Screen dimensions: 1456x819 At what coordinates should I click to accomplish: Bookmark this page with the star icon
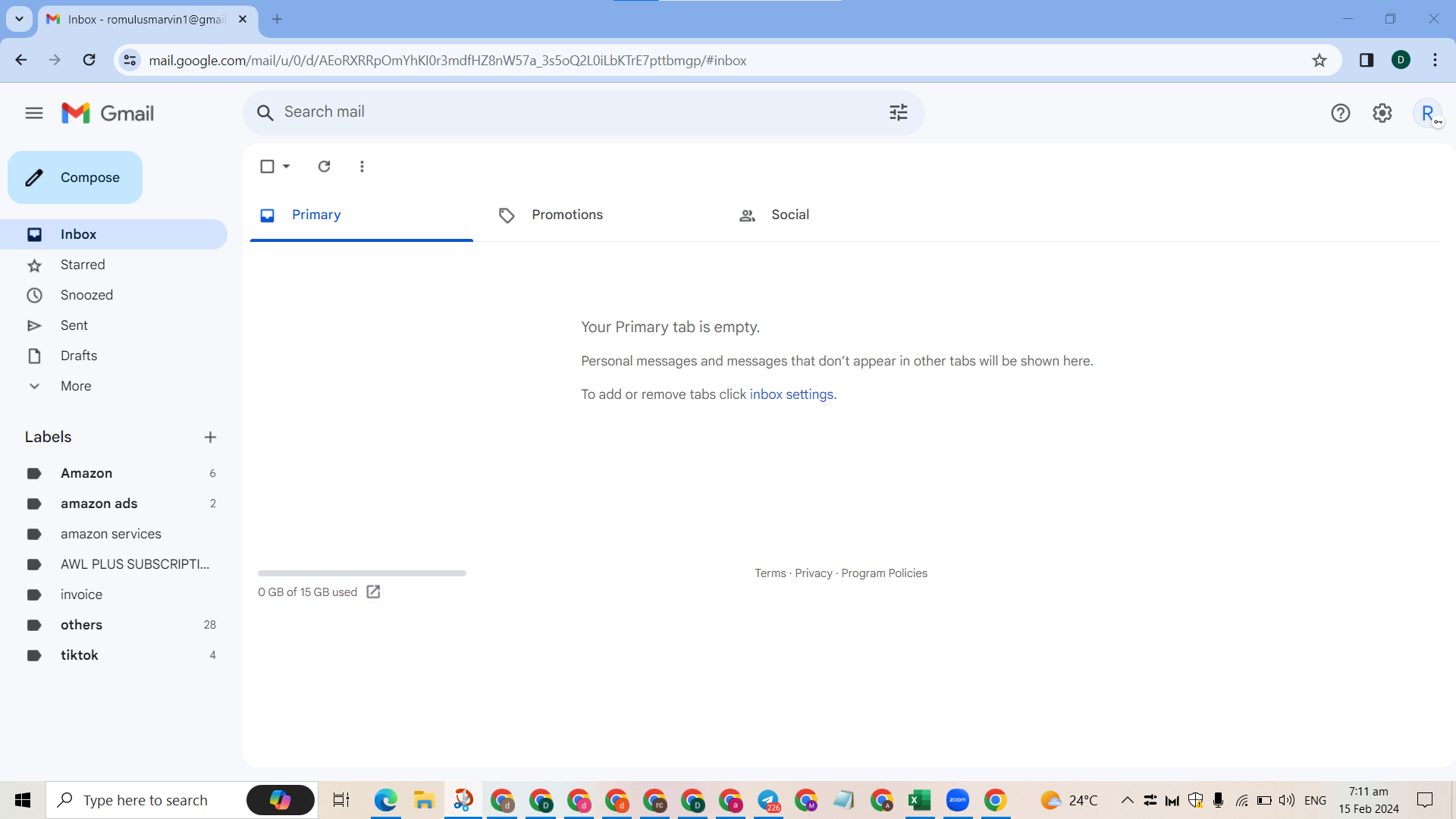click(1319, 61)
